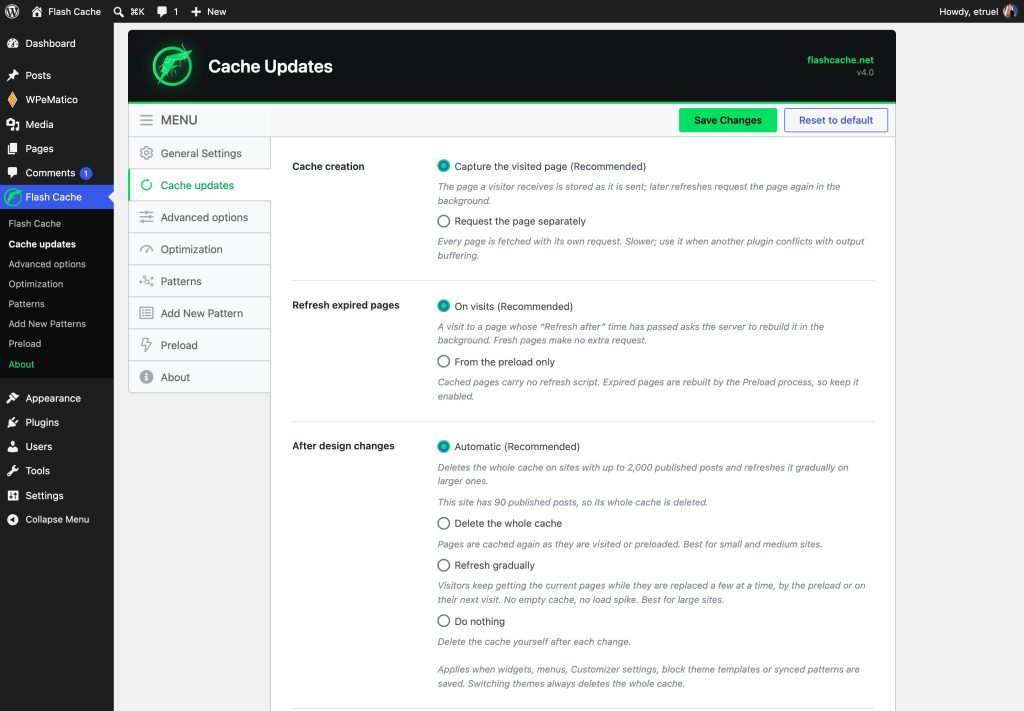Click the Howdy, etruel account menu

point(978,11)
